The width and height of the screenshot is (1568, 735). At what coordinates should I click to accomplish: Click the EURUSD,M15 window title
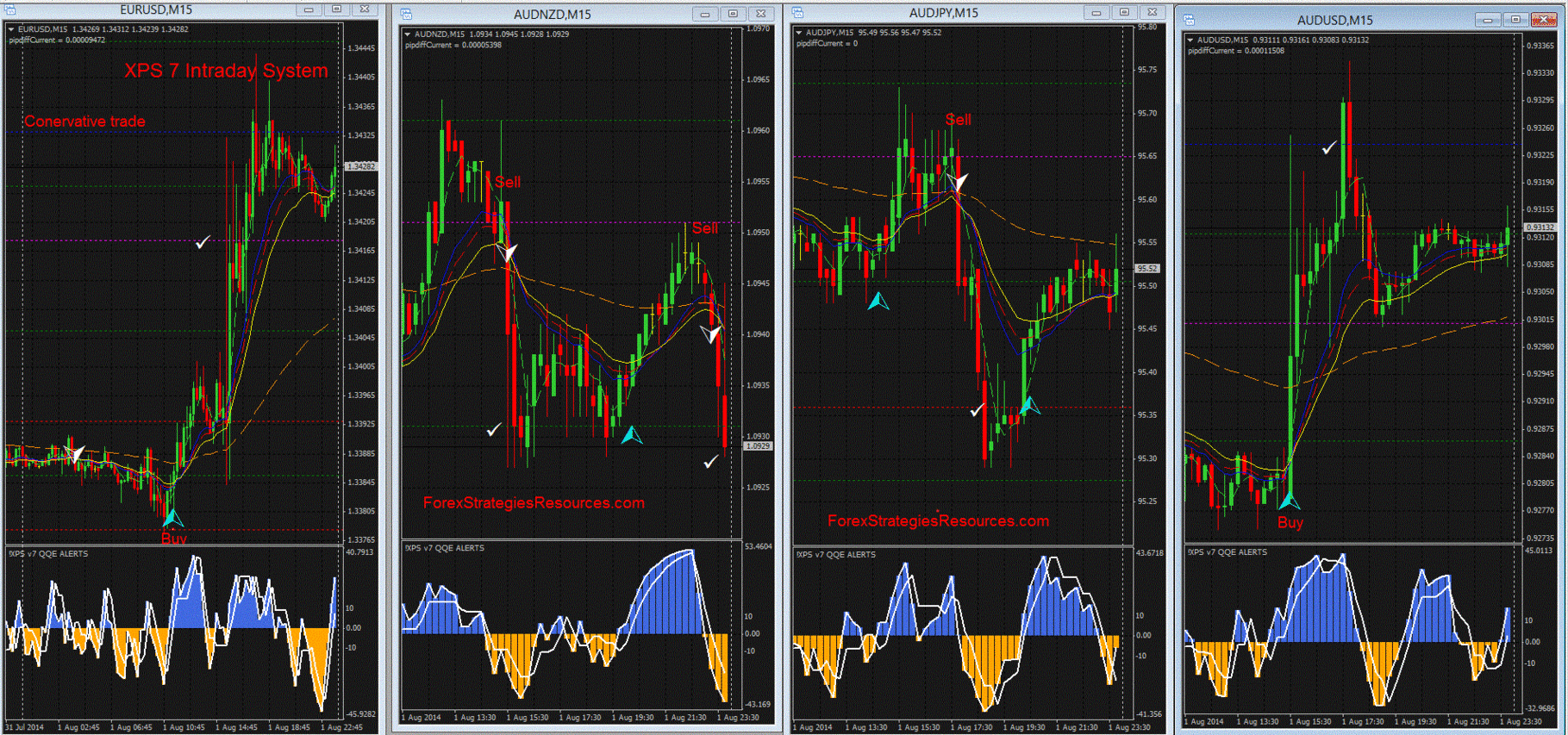(156, 9)
